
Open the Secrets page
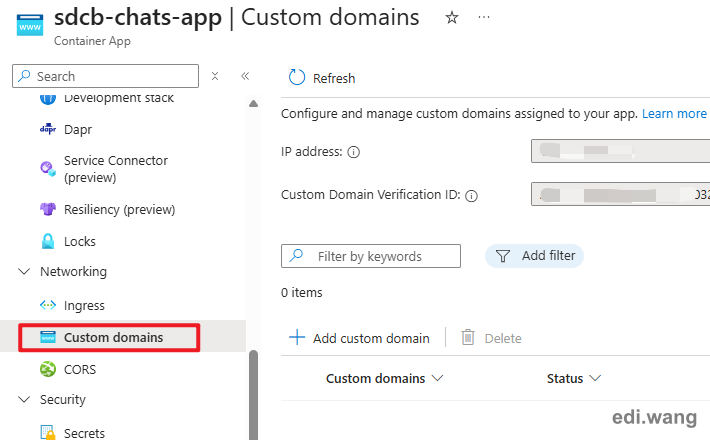coord(84,433)
